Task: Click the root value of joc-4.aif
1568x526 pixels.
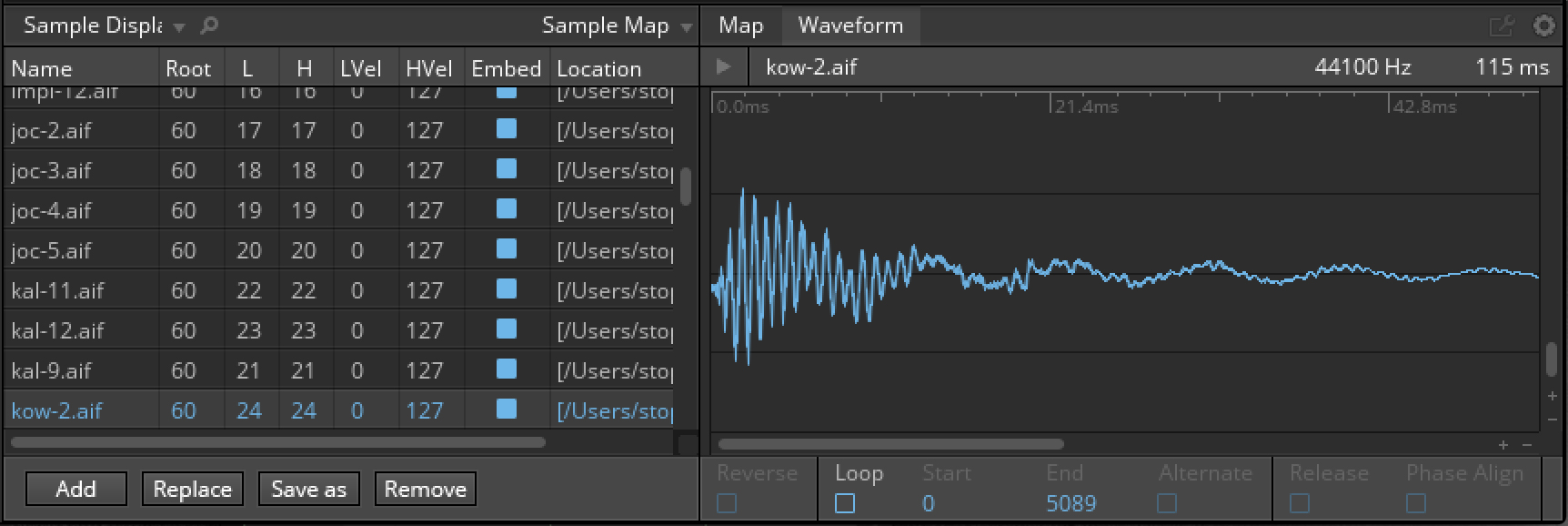Action: (x=184, y=210)
